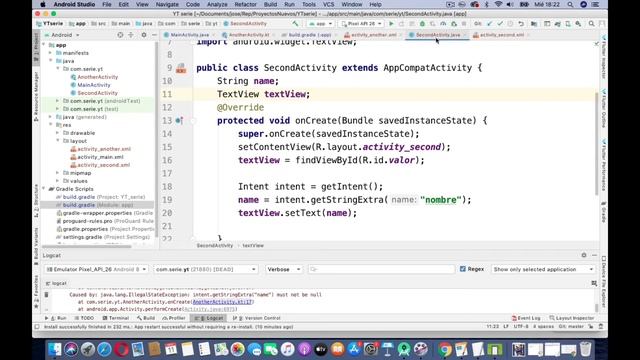Image resolution: width=640 pixels, height=360 pixels.
Task: Click the Apple menu logo
Action: click(42, 4)
